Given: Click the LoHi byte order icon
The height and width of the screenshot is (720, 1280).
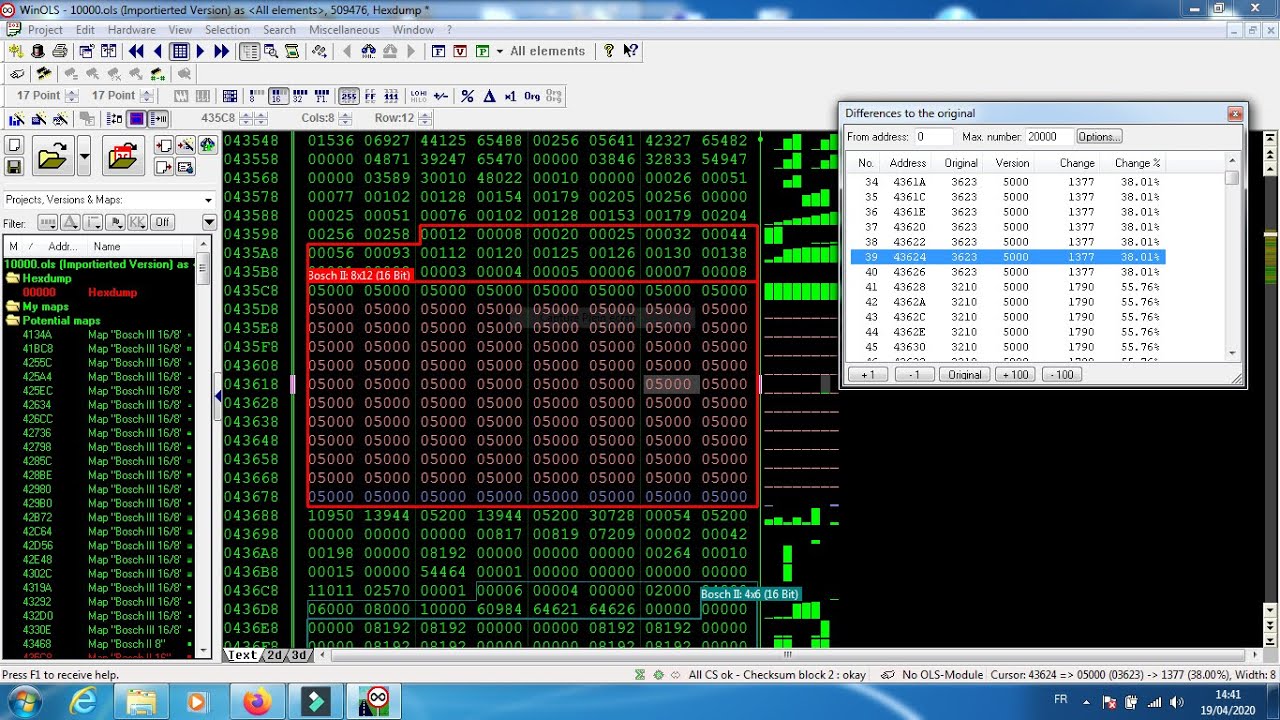Looking at the screenshot, I should (x=418, y=96).
